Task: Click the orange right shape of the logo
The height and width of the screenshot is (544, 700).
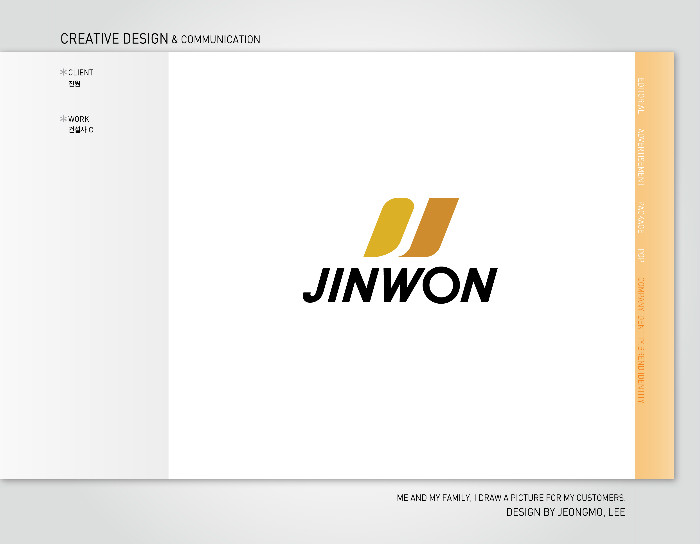Action: click(432, 226)
